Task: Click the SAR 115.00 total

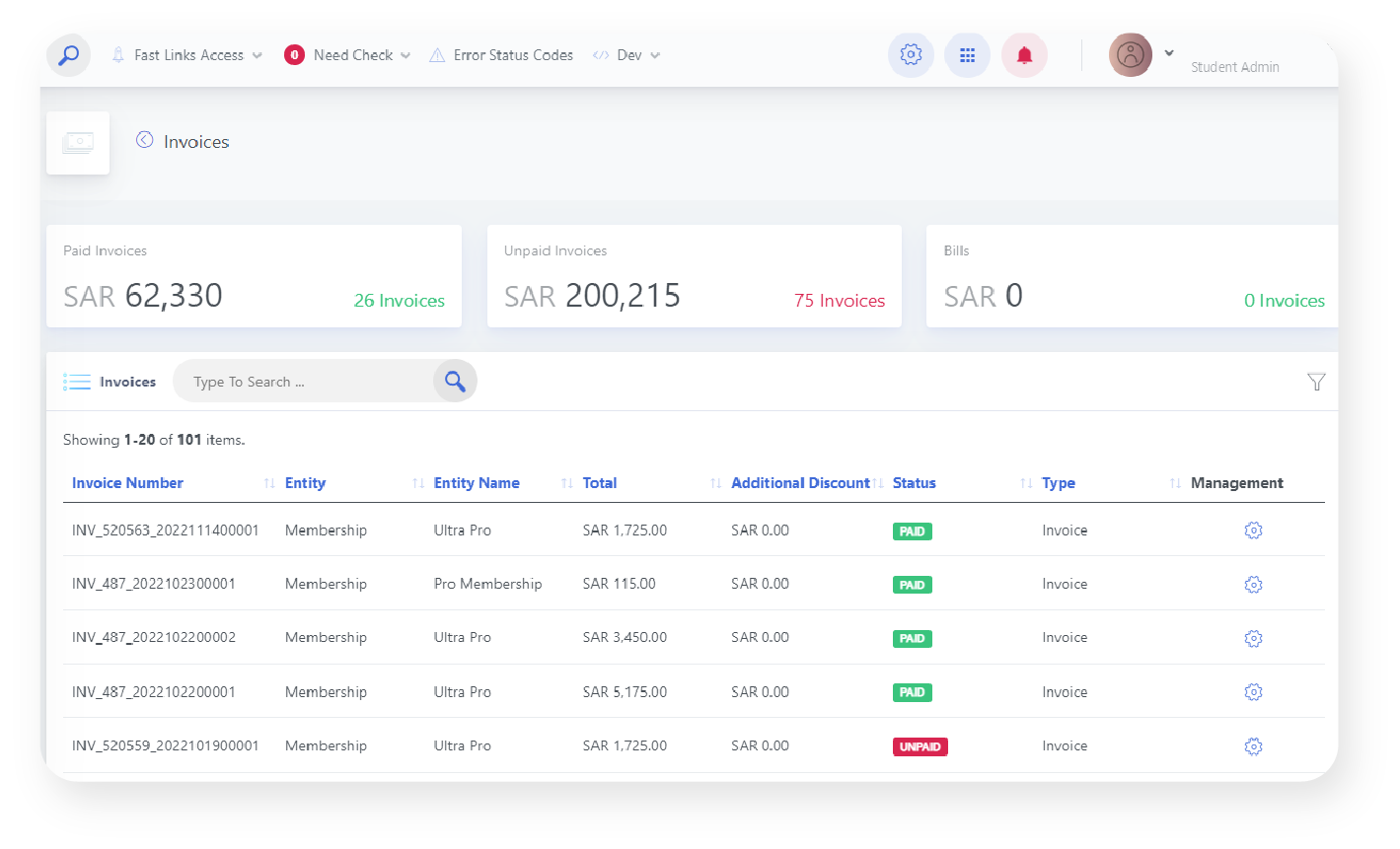Action: [620, 584]
